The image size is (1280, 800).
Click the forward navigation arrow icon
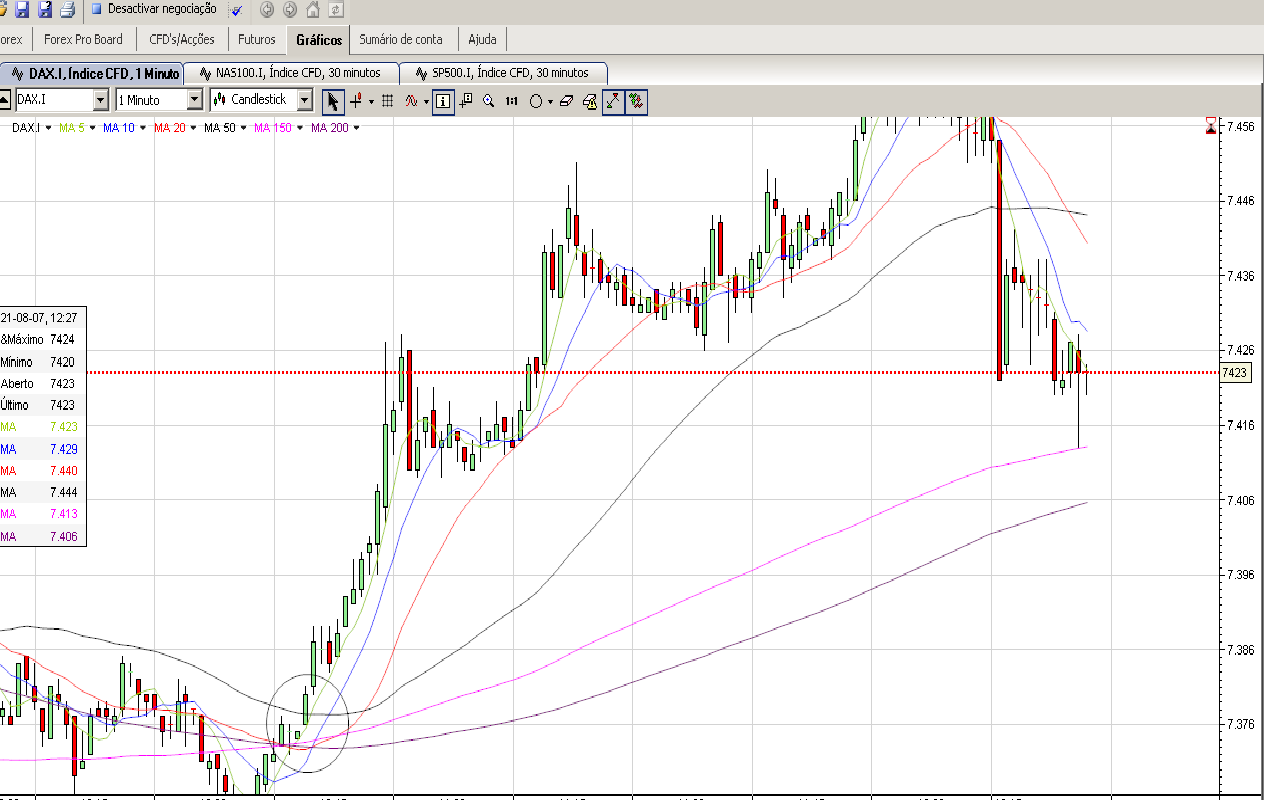pyautogui.click(x=290, y=10)
